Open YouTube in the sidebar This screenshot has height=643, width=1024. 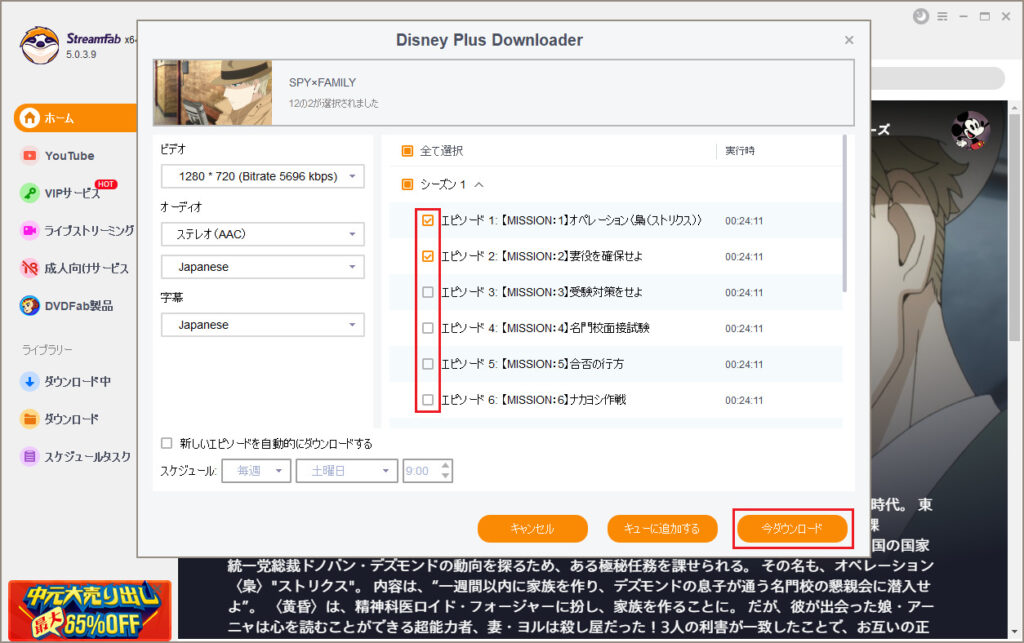[69, 155]
